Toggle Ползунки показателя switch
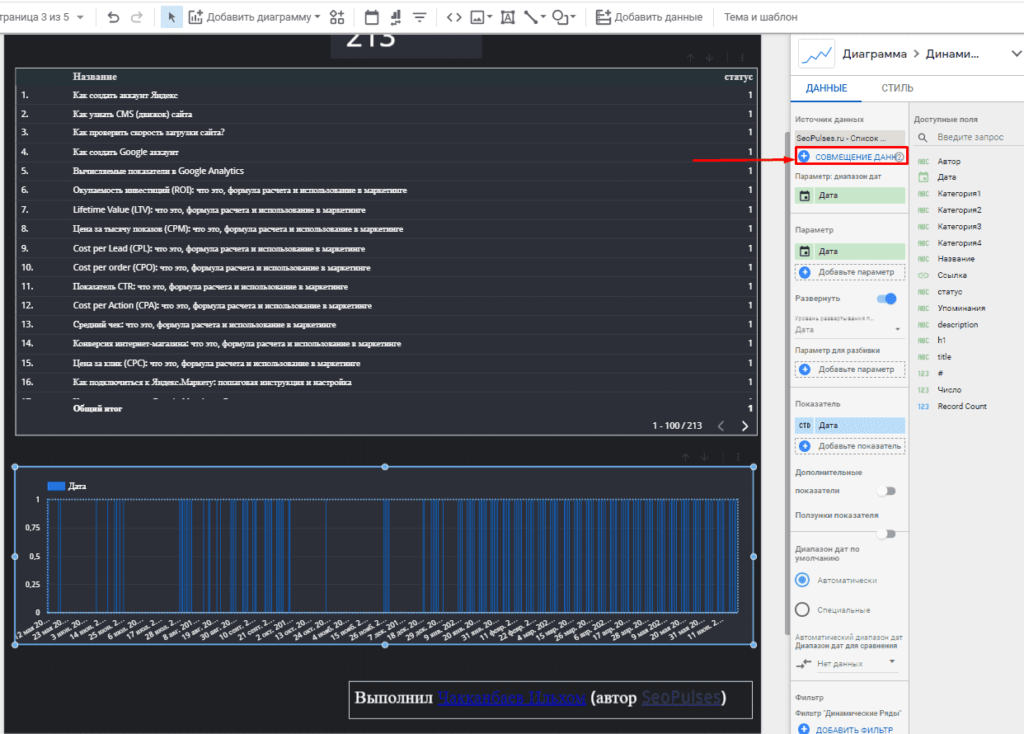Viewport: 1024px width, 734px height. [887, 534]
